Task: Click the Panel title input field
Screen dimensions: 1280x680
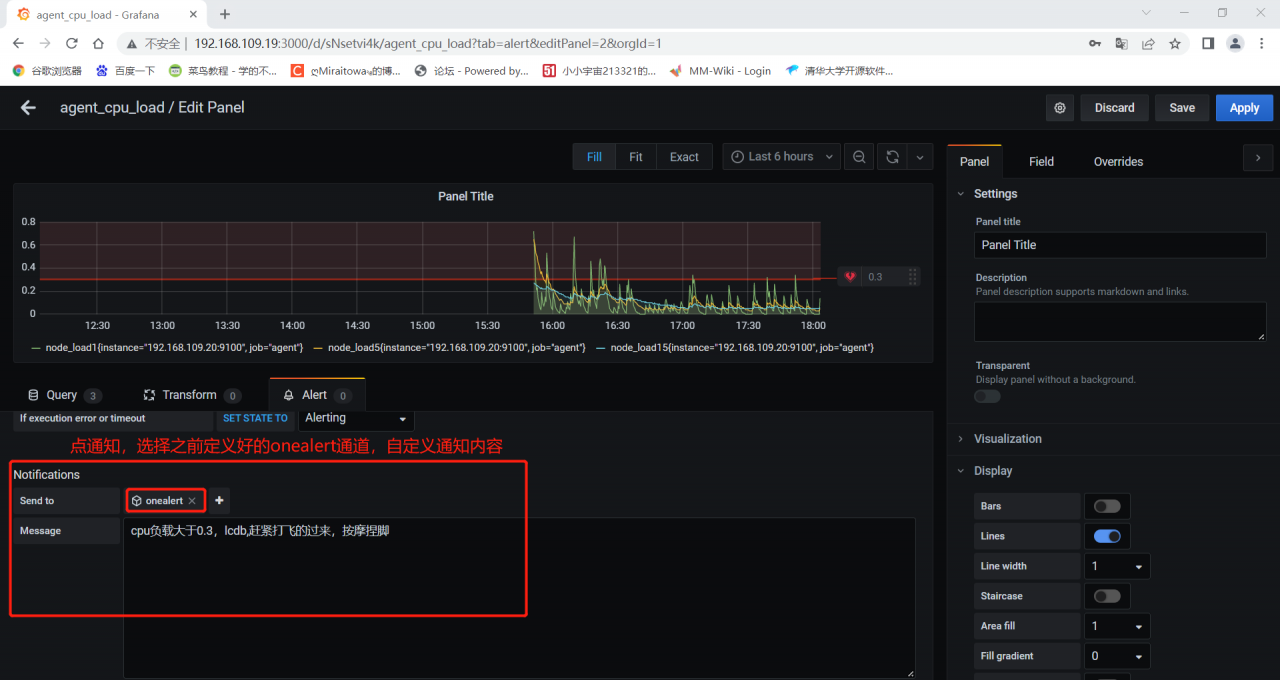Action: [x=1120, y=245]
